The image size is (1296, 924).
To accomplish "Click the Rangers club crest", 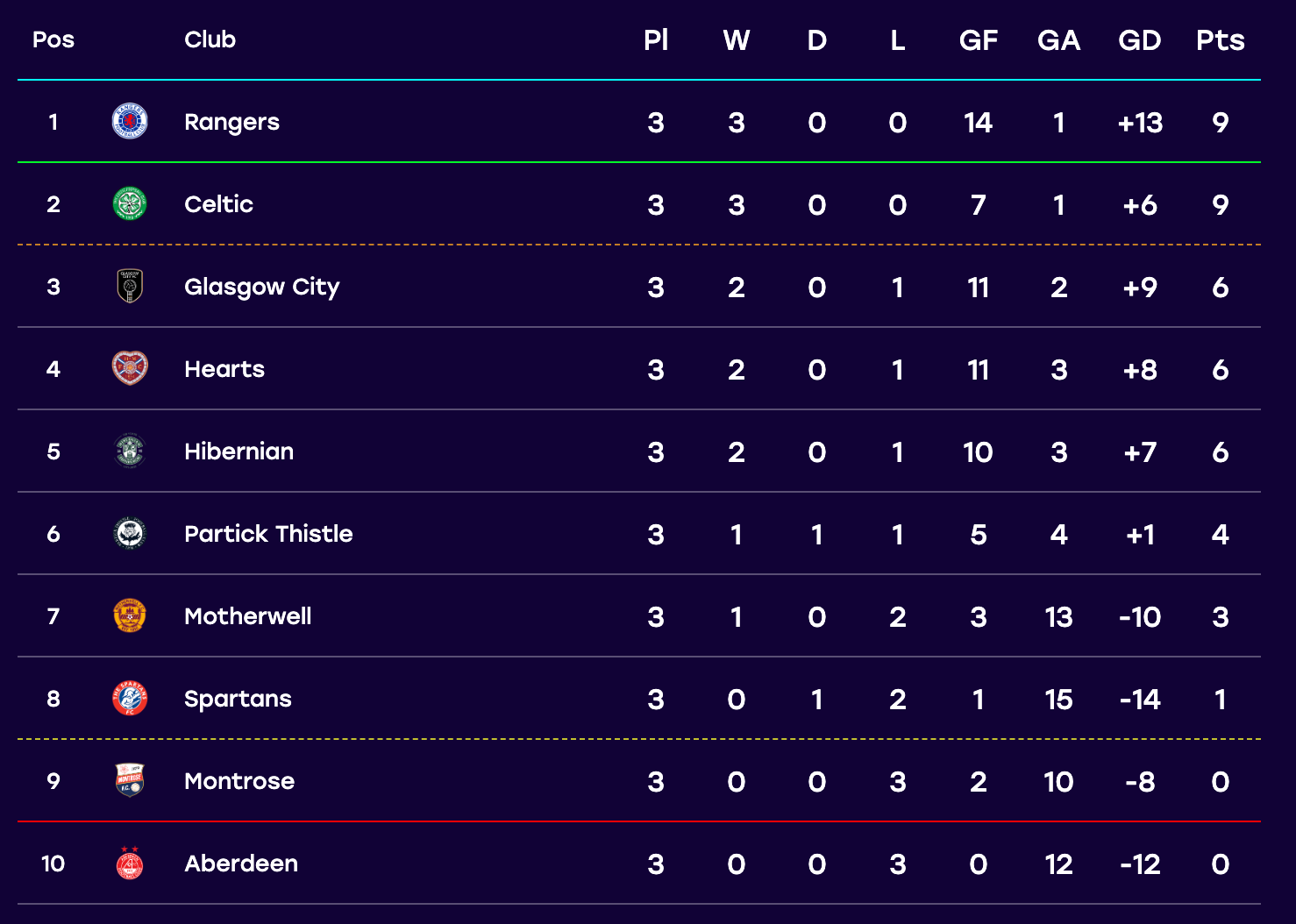I will point(130,121).
